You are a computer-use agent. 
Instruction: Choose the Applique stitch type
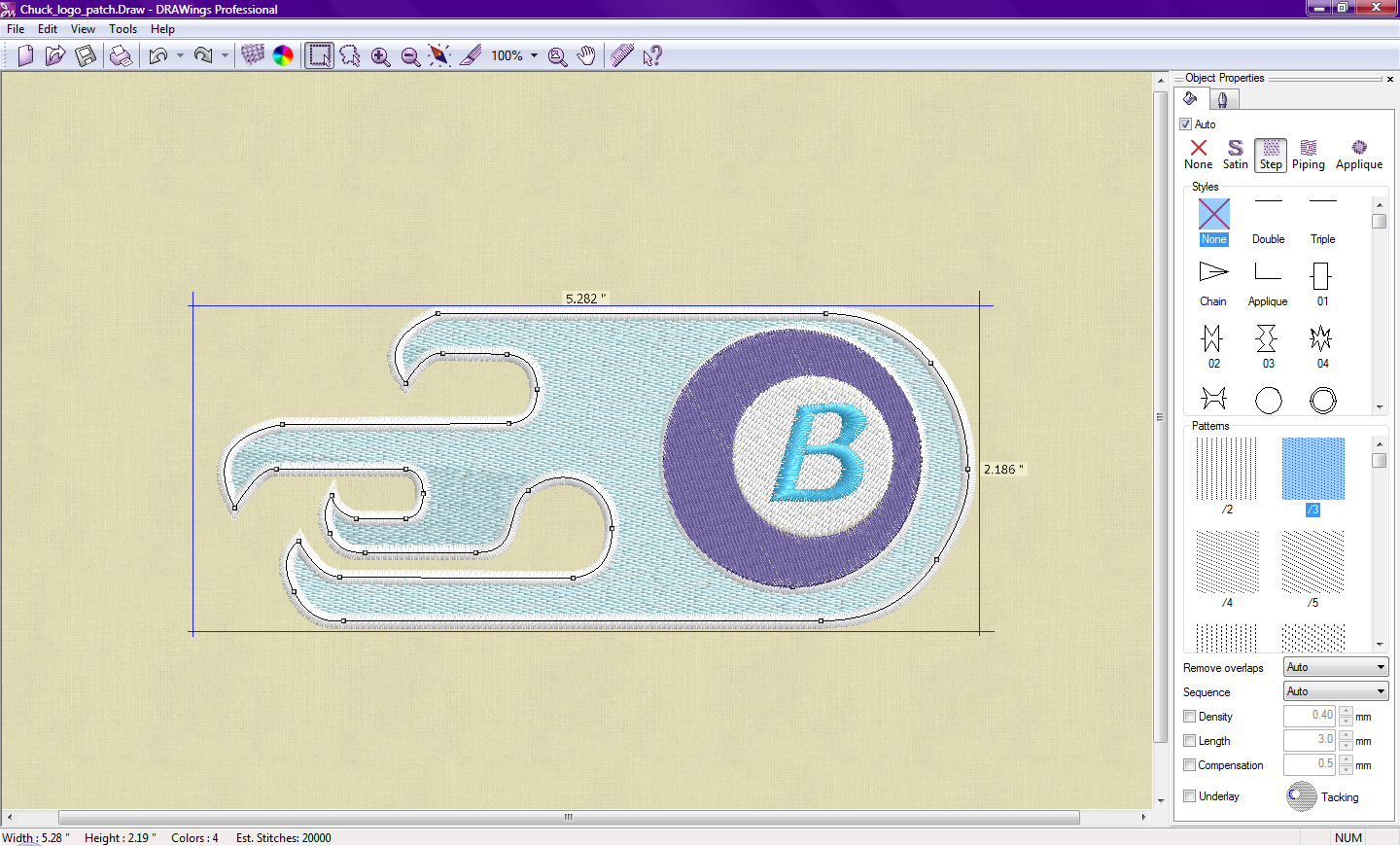pos(1359,155)
